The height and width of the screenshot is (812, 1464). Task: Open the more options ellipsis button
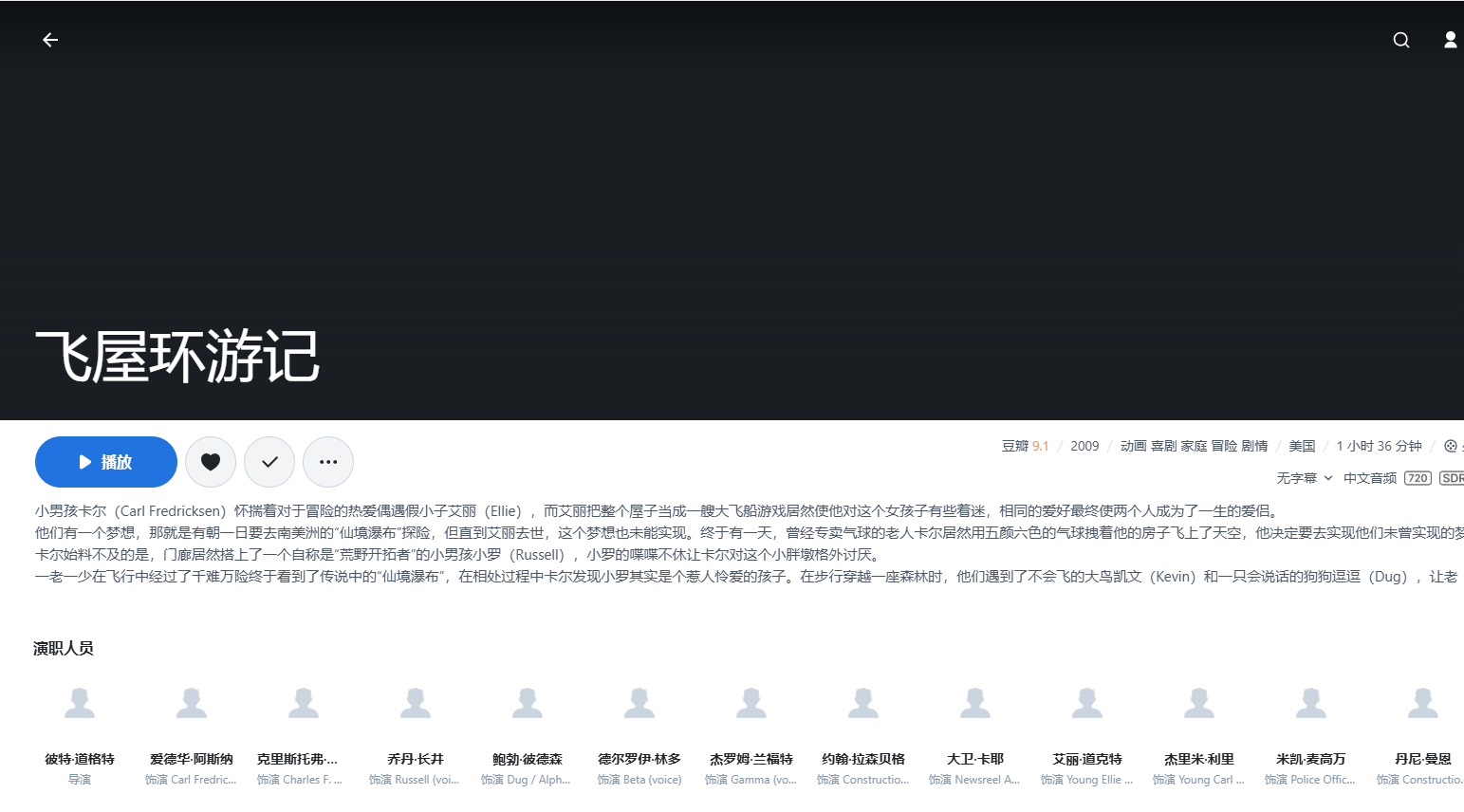tap(328, 462)
